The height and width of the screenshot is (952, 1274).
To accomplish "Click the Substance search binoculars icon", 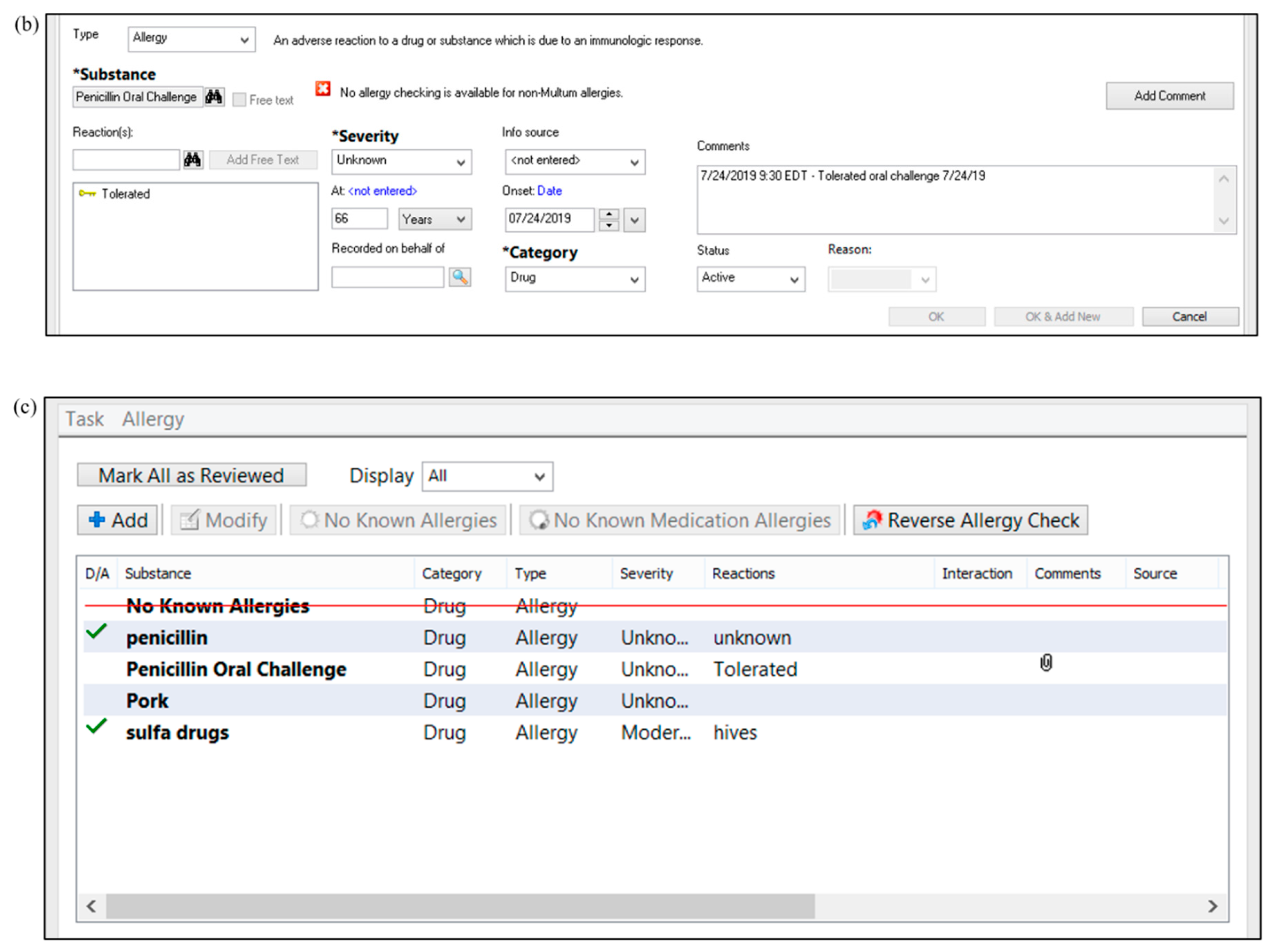I will coord(214,97).
